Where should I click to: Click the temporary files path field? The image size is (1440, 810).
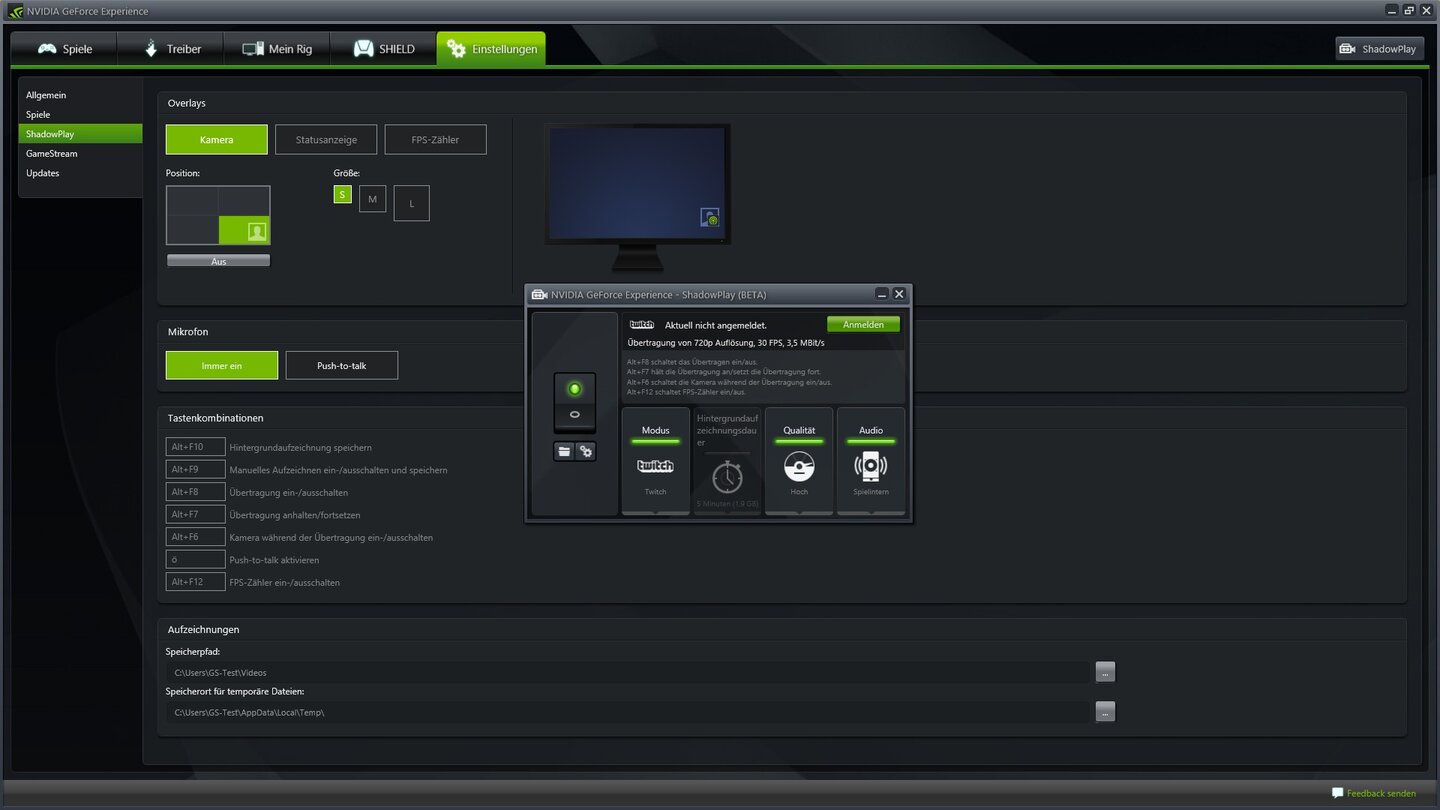(628, 712)
